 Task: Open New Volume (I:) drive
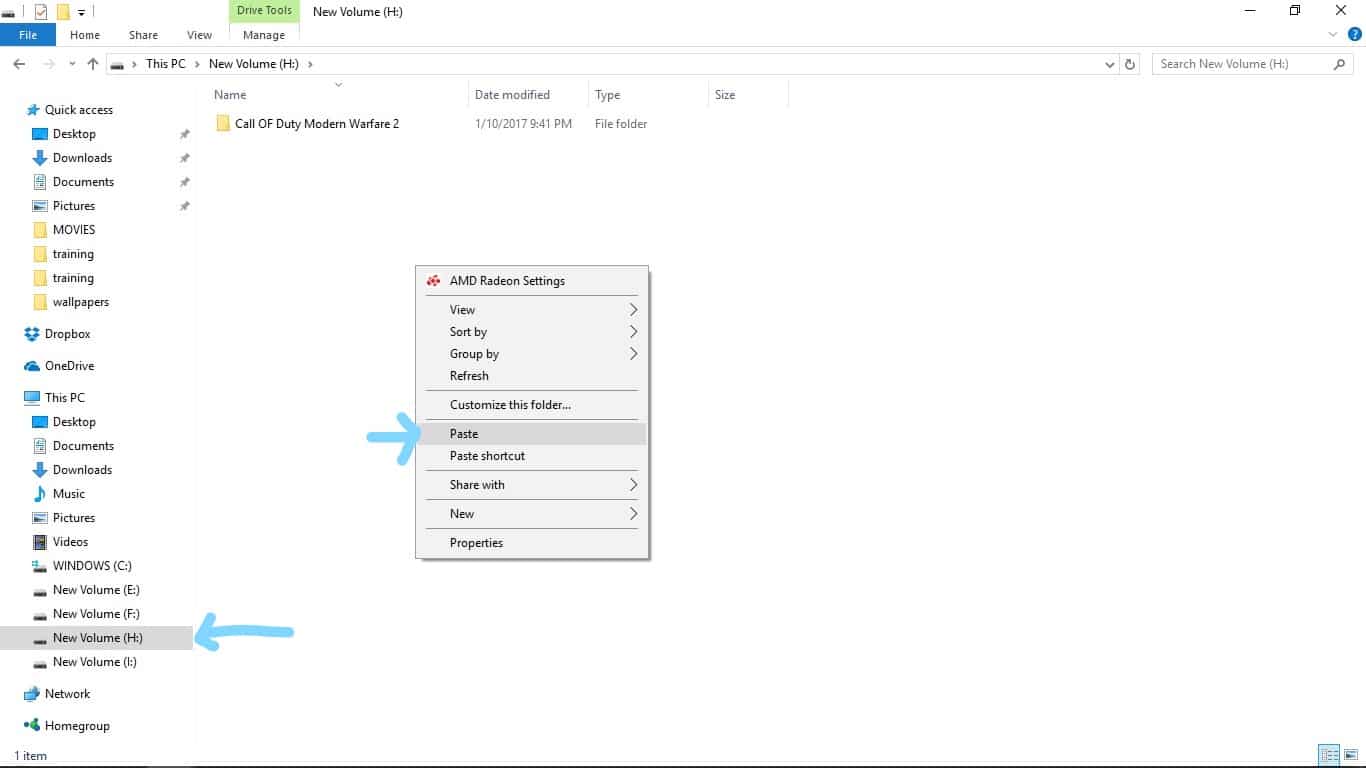click(95, 662)
